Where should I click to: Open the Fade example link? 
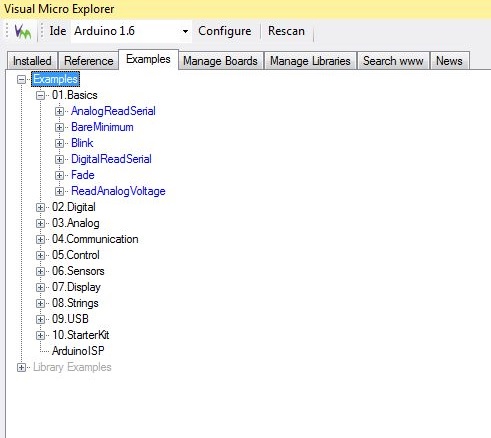(83, 175)
